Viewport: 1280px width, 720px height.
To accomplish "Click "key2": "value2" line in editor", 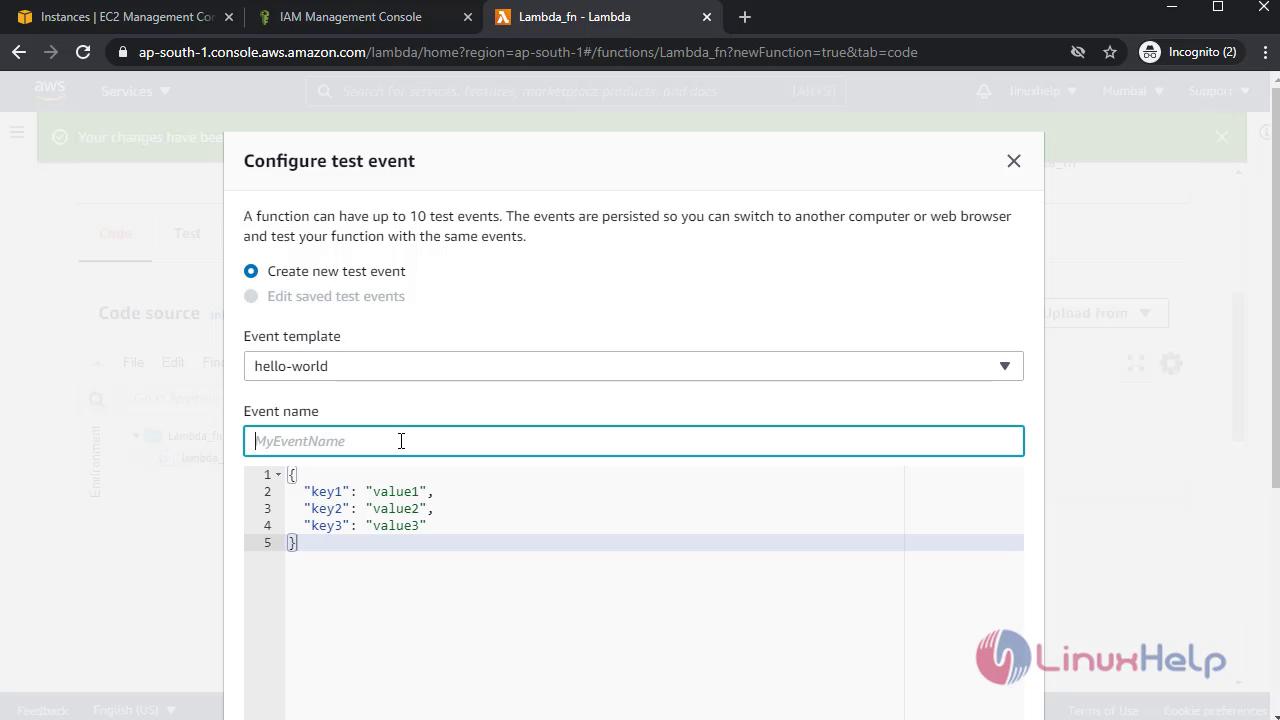I will tap(368, 509).
